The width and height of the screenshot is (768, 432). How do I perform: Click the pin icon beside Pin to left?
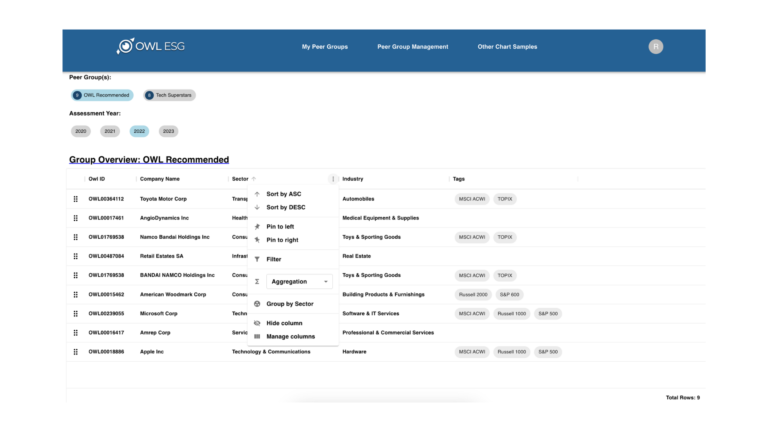257,227
